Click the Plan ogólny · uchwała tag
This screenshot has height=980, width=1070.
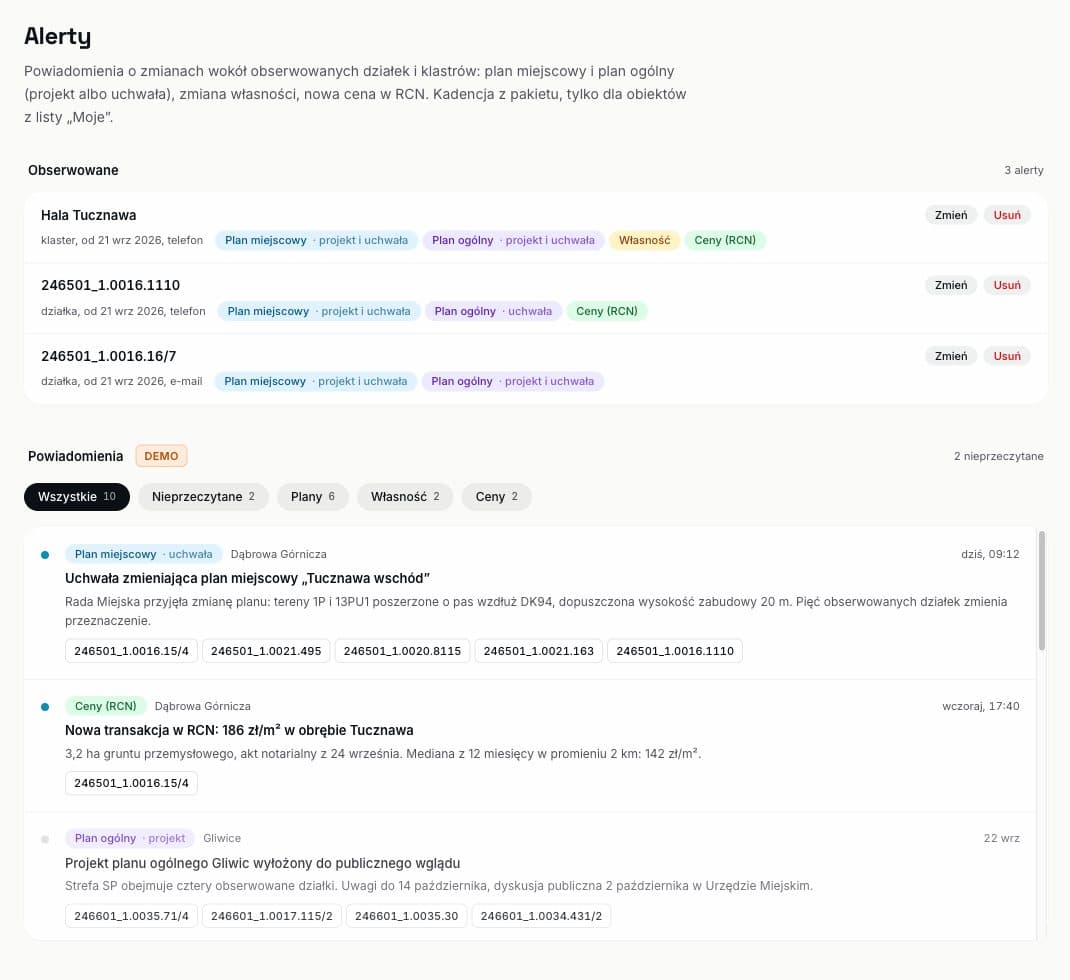493,311
